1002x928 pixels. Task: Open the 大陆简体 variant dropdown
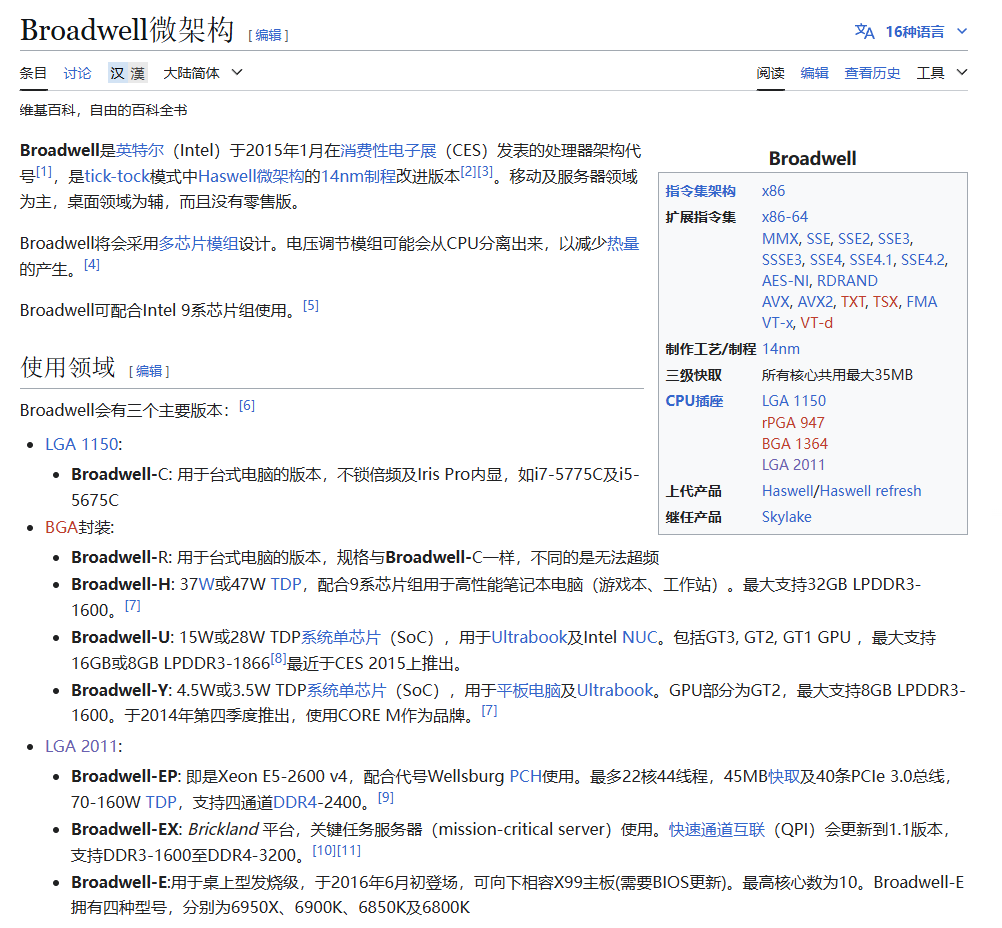click(203, 73)
